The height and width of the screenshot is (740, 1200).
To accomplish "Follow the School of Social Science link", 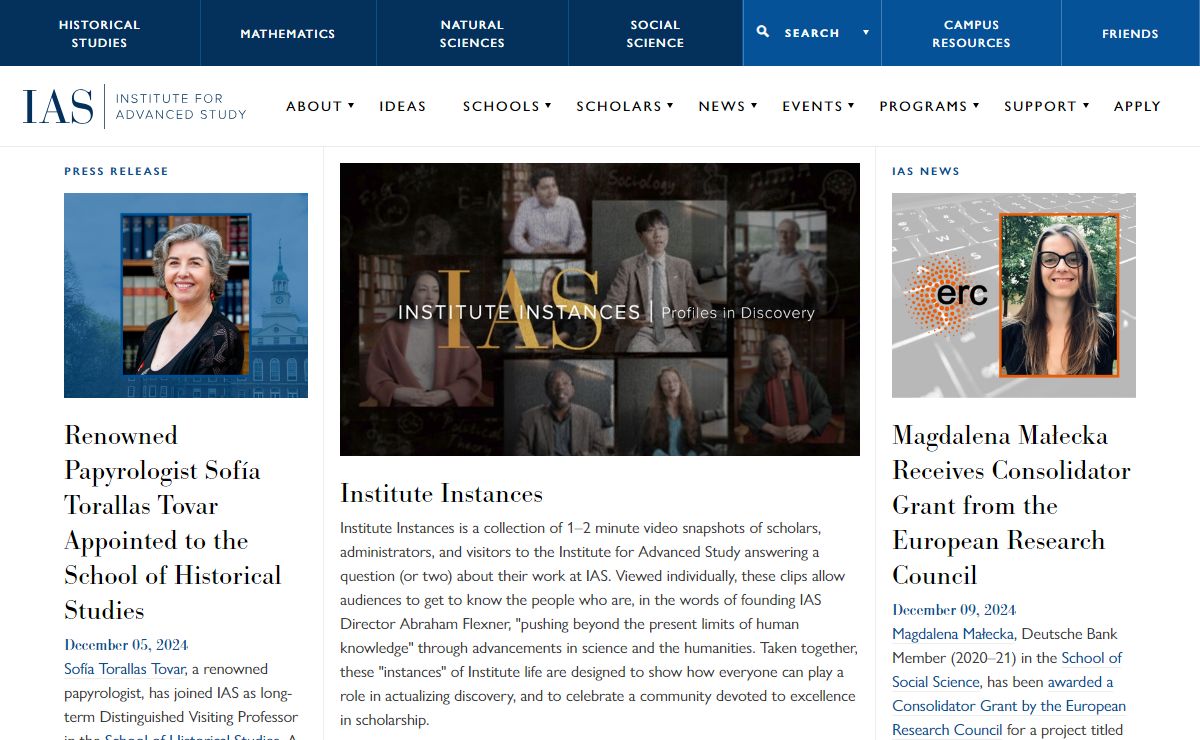I will 1007,670.
